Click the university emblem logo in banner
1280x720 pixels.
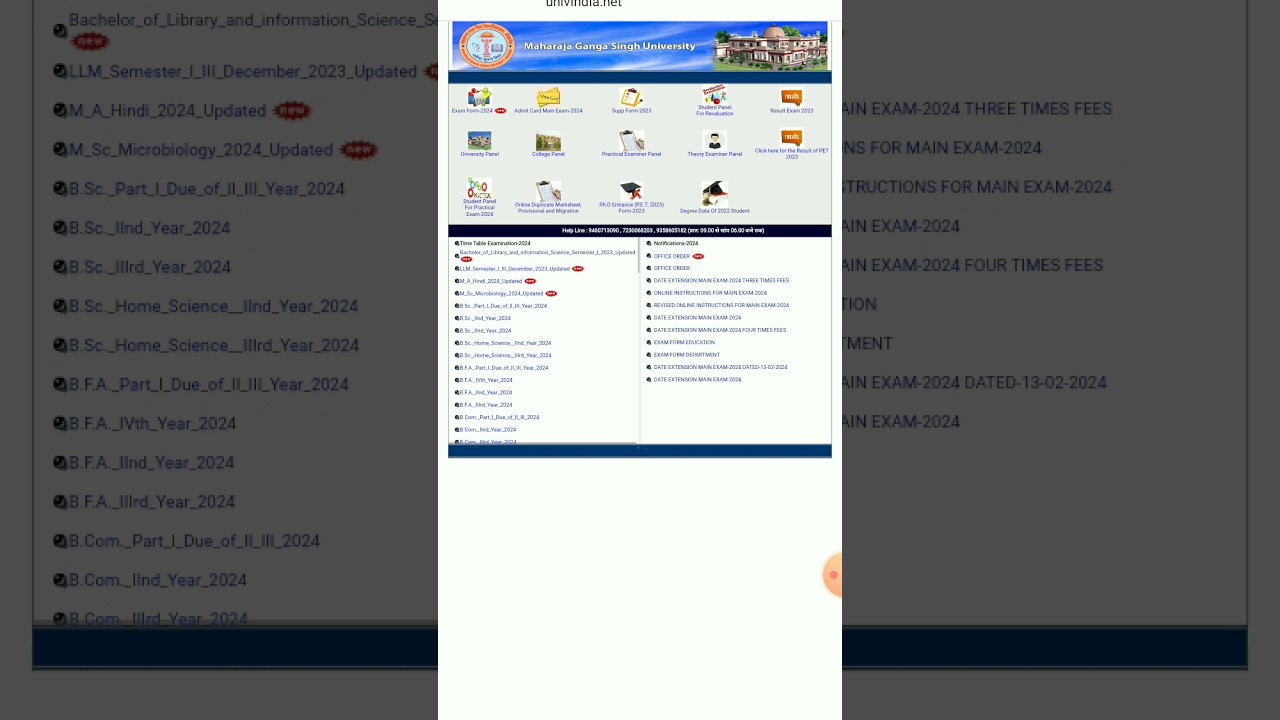[x=485, y=46]
